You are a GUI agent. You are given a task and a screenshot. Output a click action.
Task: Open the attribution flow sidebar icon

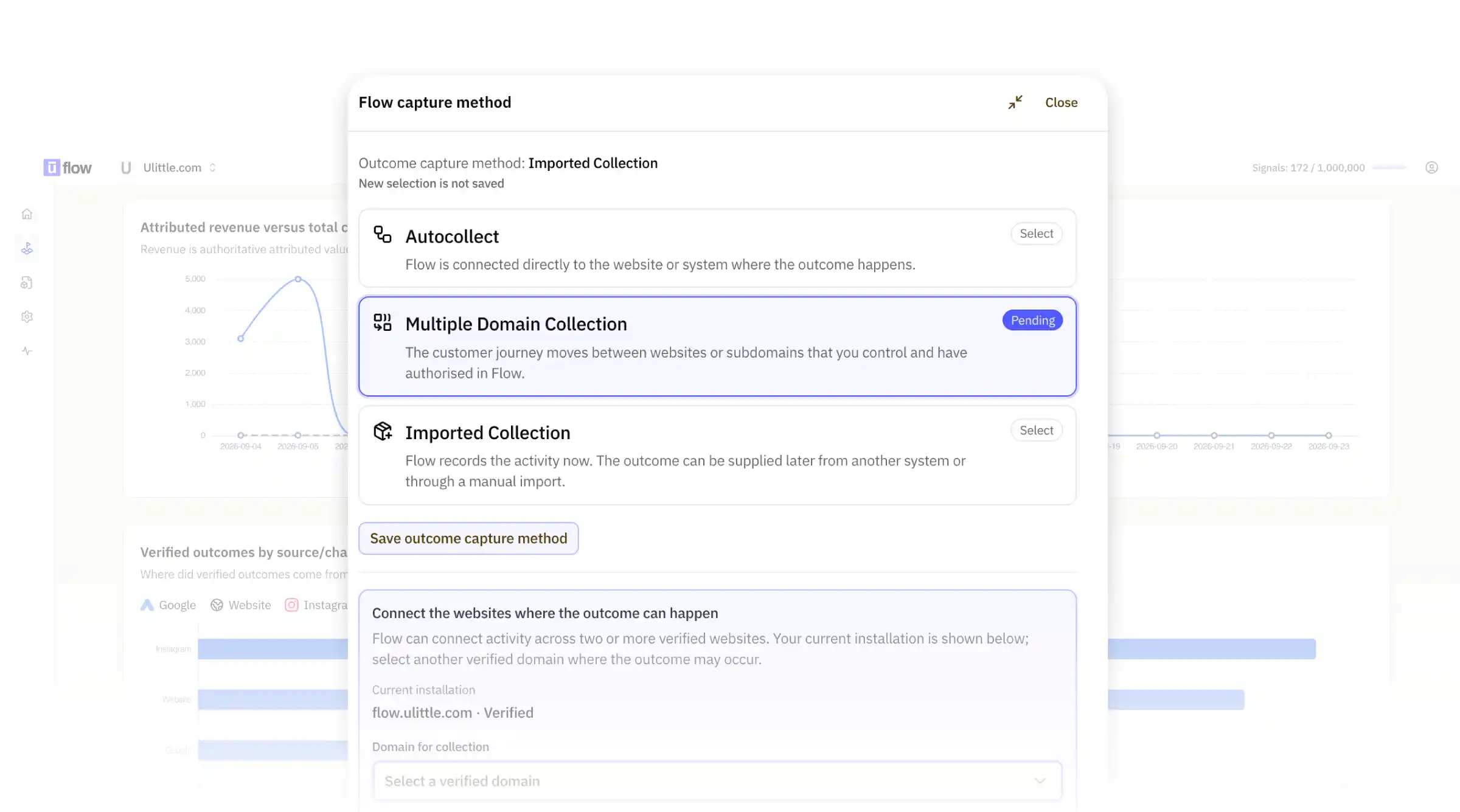[x=27, y=248]
